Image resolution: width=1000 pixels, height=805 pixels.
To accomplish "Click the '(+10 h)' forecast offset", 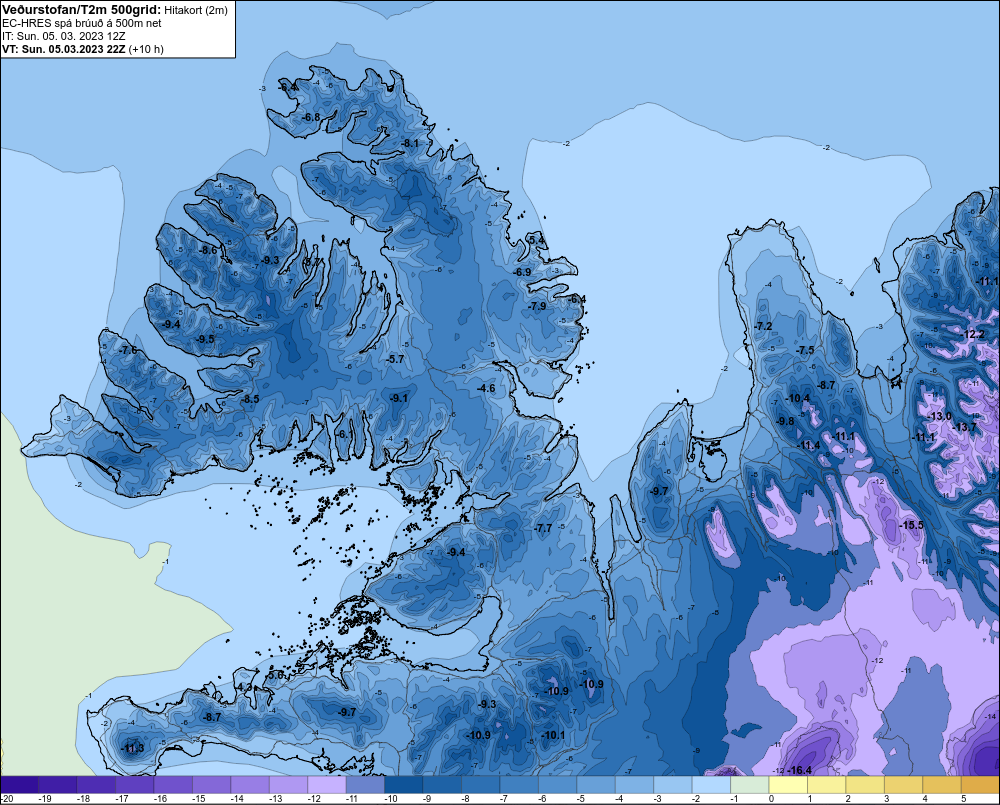I will click(x=146, y=49).
